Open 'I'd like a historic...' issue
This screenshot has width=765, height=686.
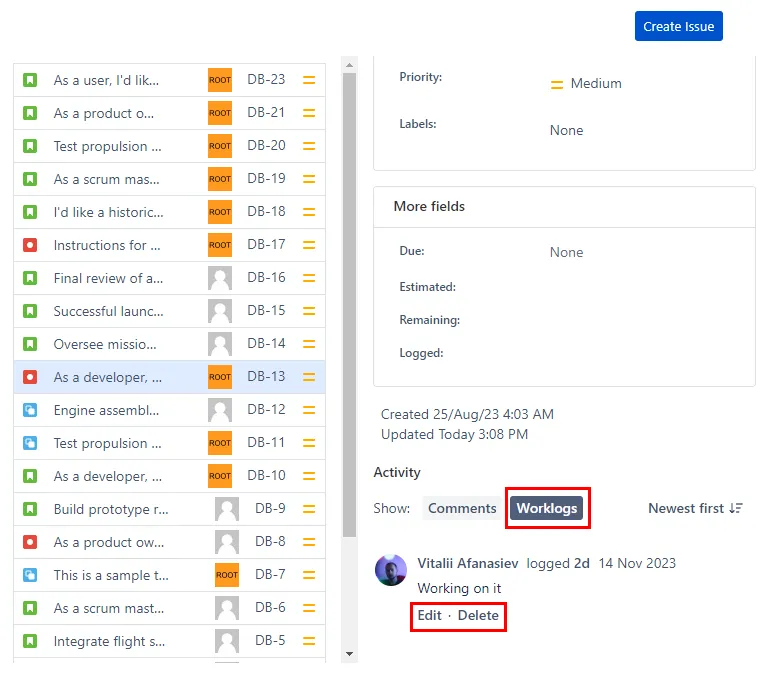[108, 212]
